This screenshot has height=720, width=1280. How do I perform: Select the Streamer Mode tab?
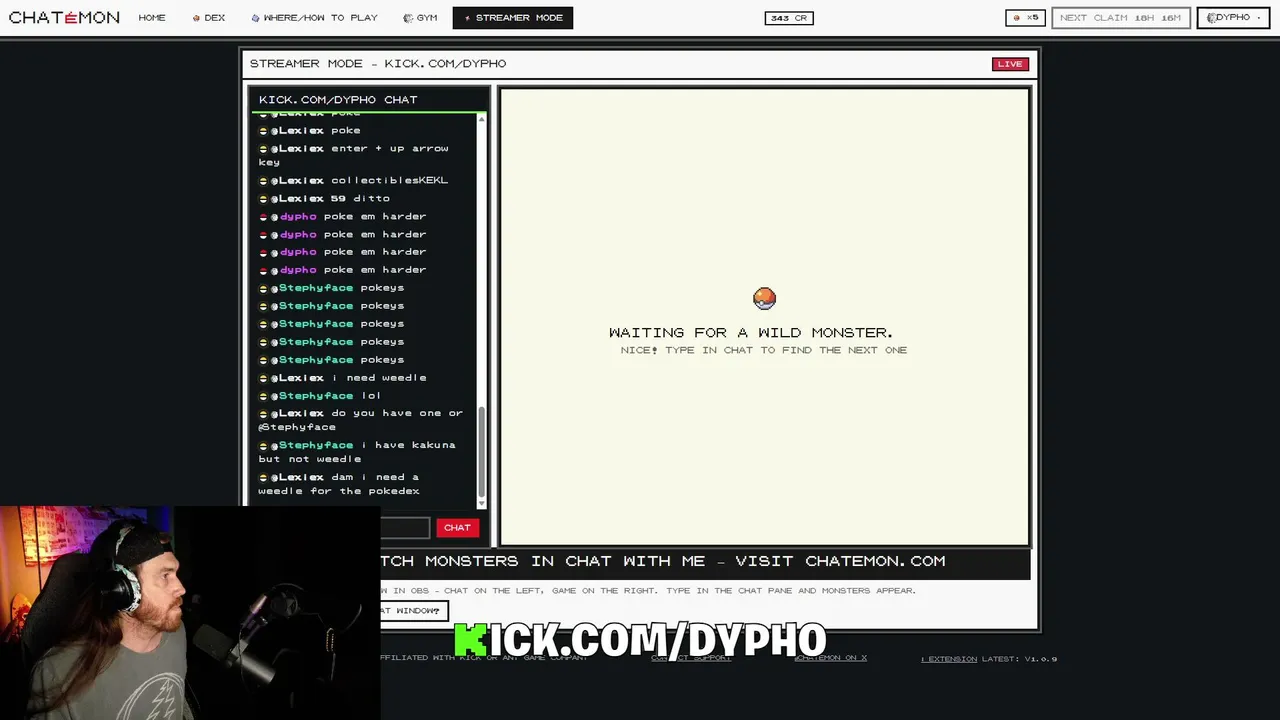pyautogui.click(x=513, y=18)
